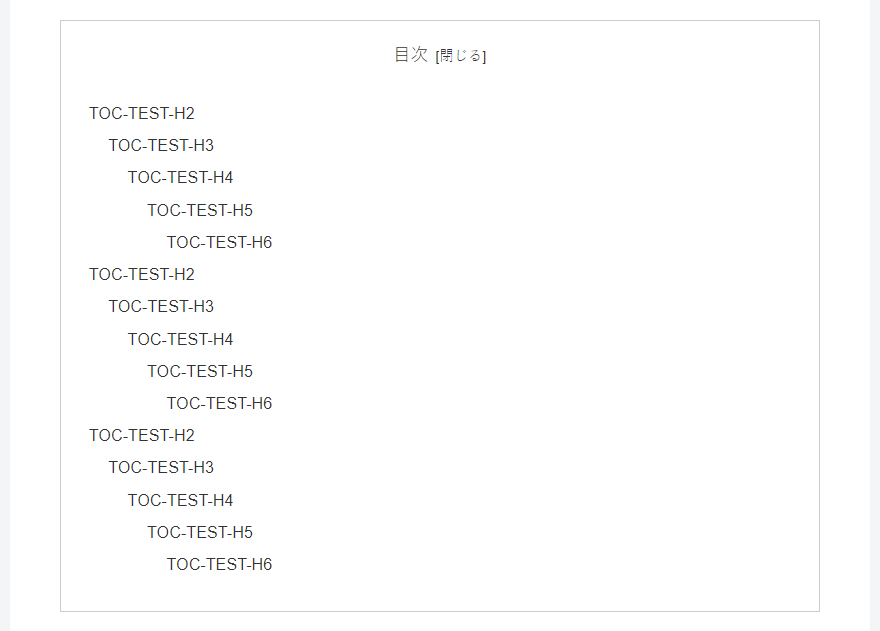The width and height of the screenshot is (880, 631).
Task: Click the opening bracket before 閉じる
Action: coord(437,56)
